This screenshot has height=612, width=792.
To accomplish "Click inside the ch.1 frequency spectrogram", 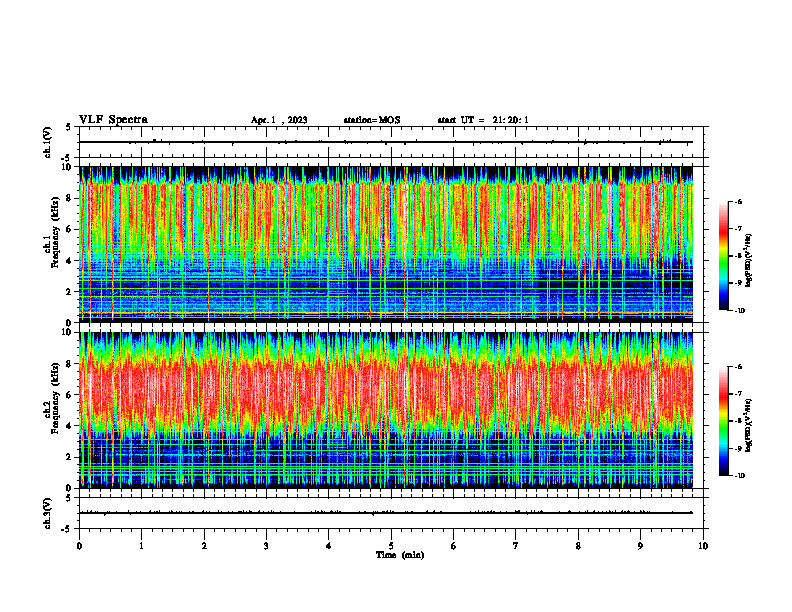I will [386, 244].
